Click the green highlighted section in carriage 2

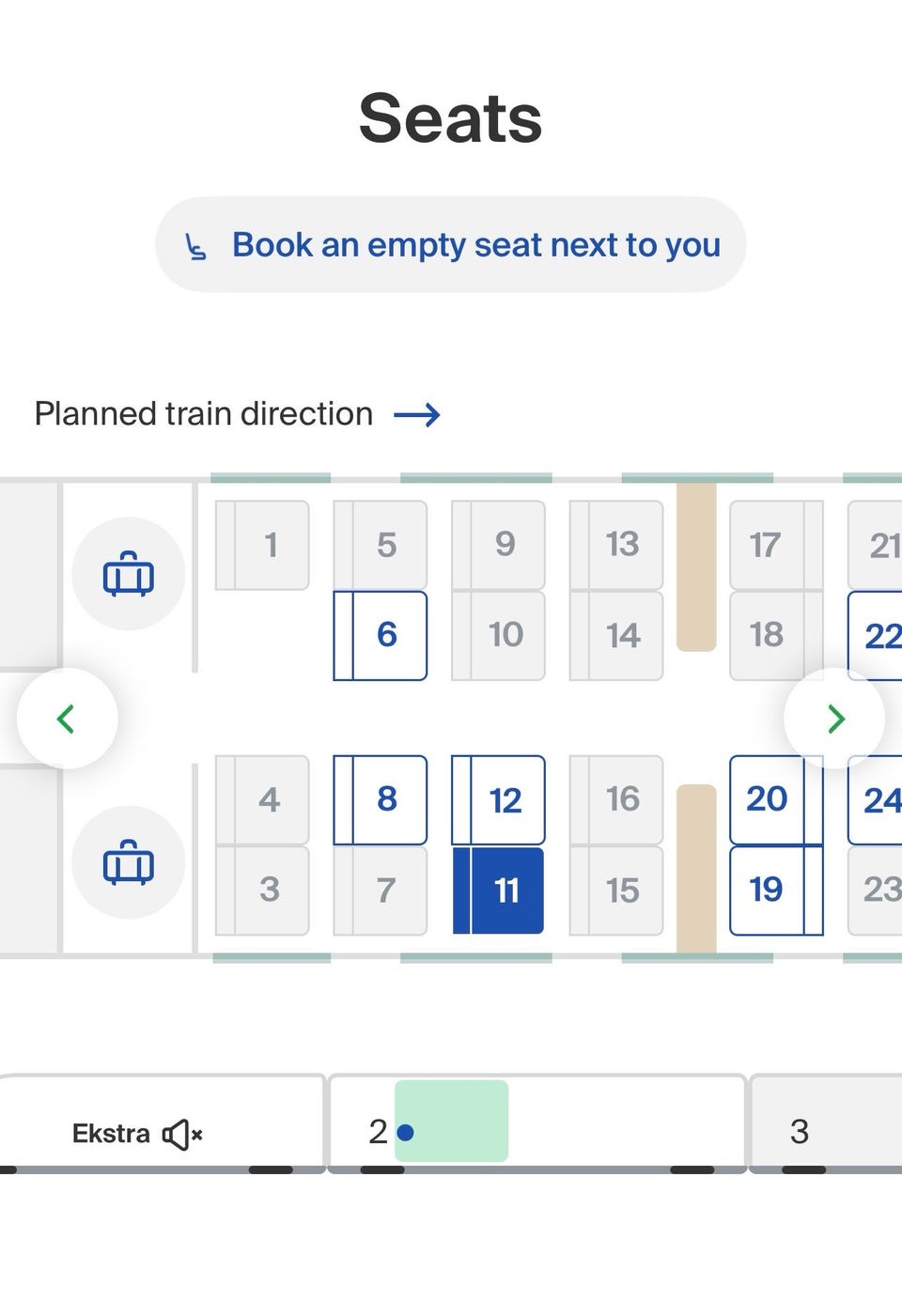tap(452, 1122)
